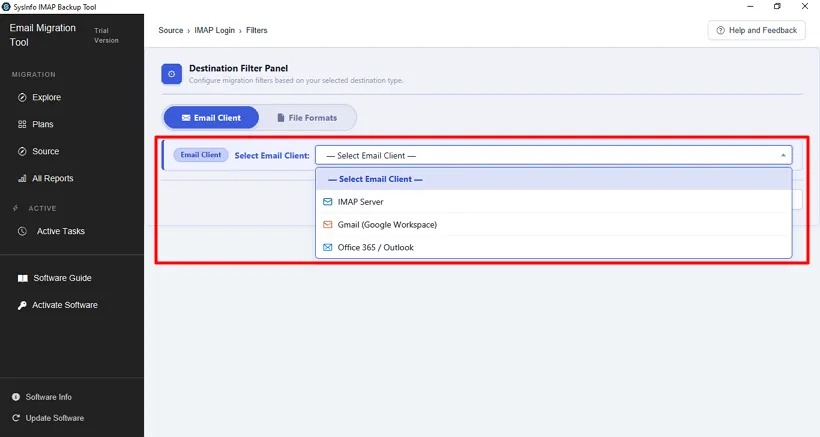Click the All Reports chart icon
The width and height of the screenshot is (820, 437).
tap(22, 178)
